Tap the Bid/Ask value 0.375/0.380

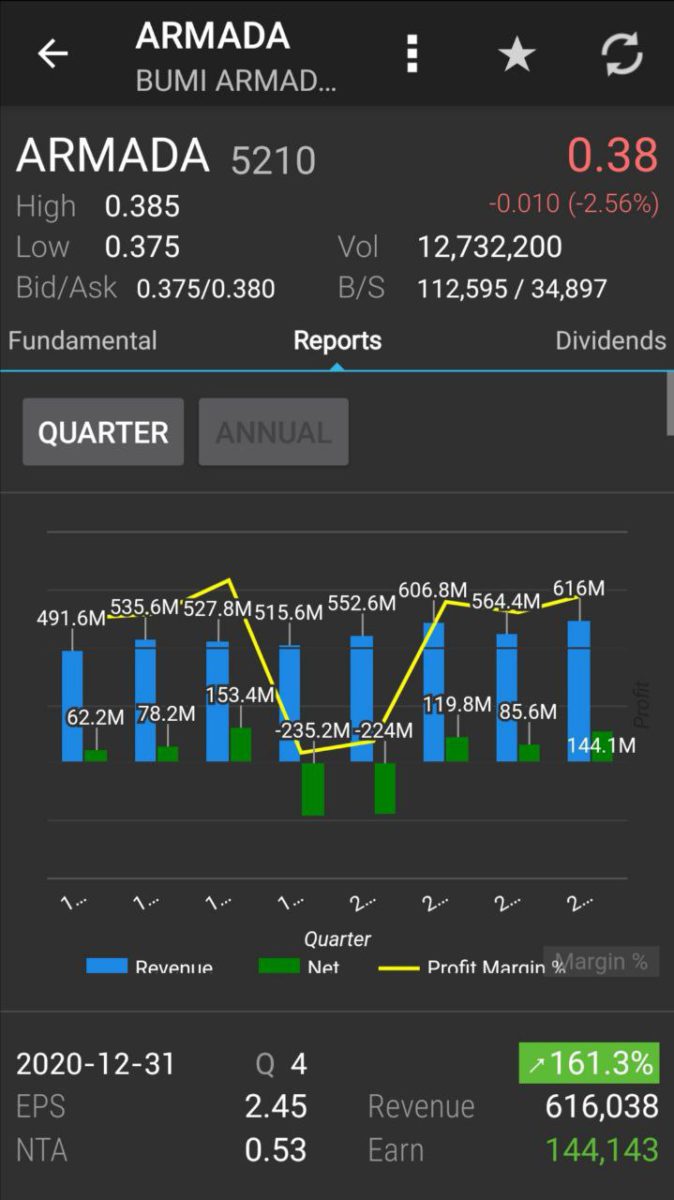pyautogui.click(x=206, y=289)
